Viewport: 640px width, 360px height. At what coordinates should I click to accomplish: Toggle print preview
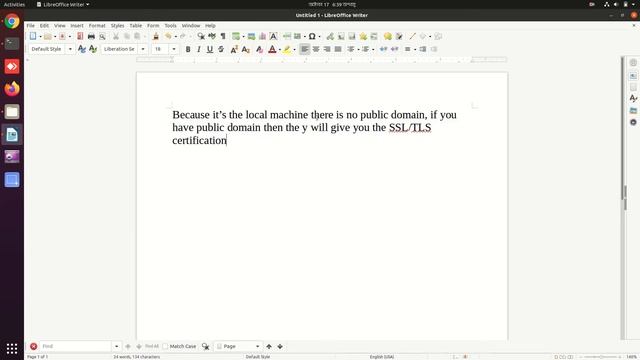(x=102, y=36)
